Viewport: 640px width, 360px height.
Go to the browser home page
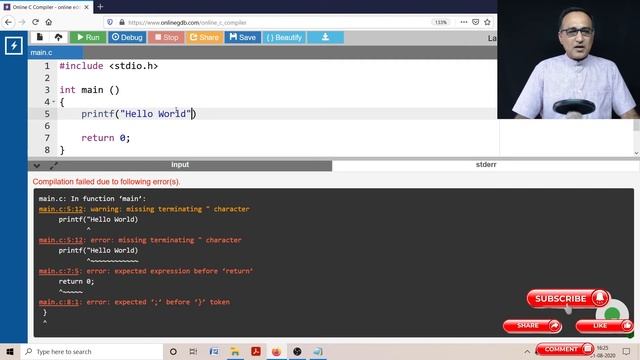[x=49, y=22]
